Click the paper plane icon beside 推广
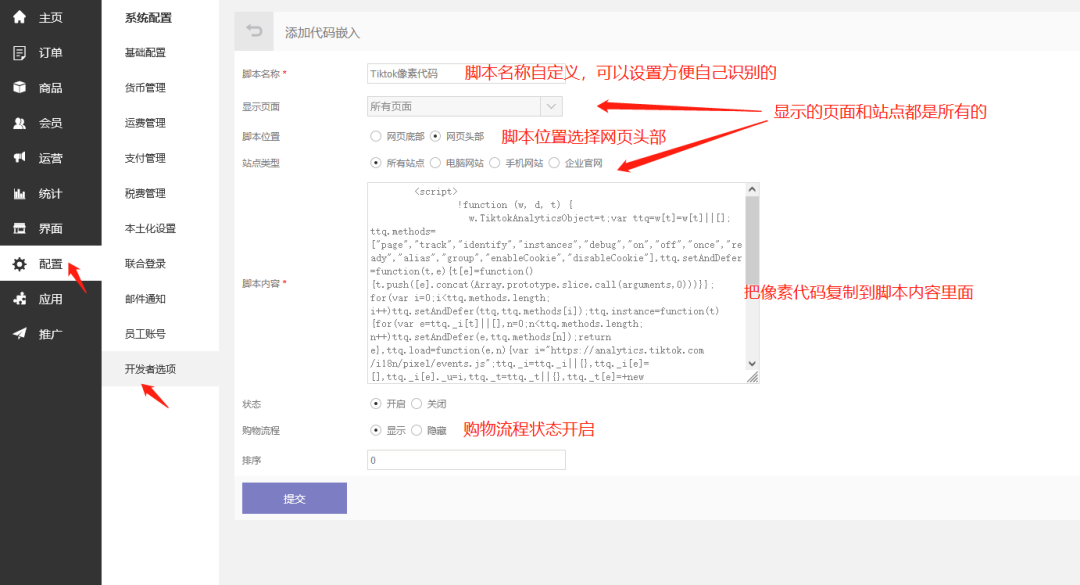Image resolution: width=1080 pixels, height=585 pixels. click(19, 333)
